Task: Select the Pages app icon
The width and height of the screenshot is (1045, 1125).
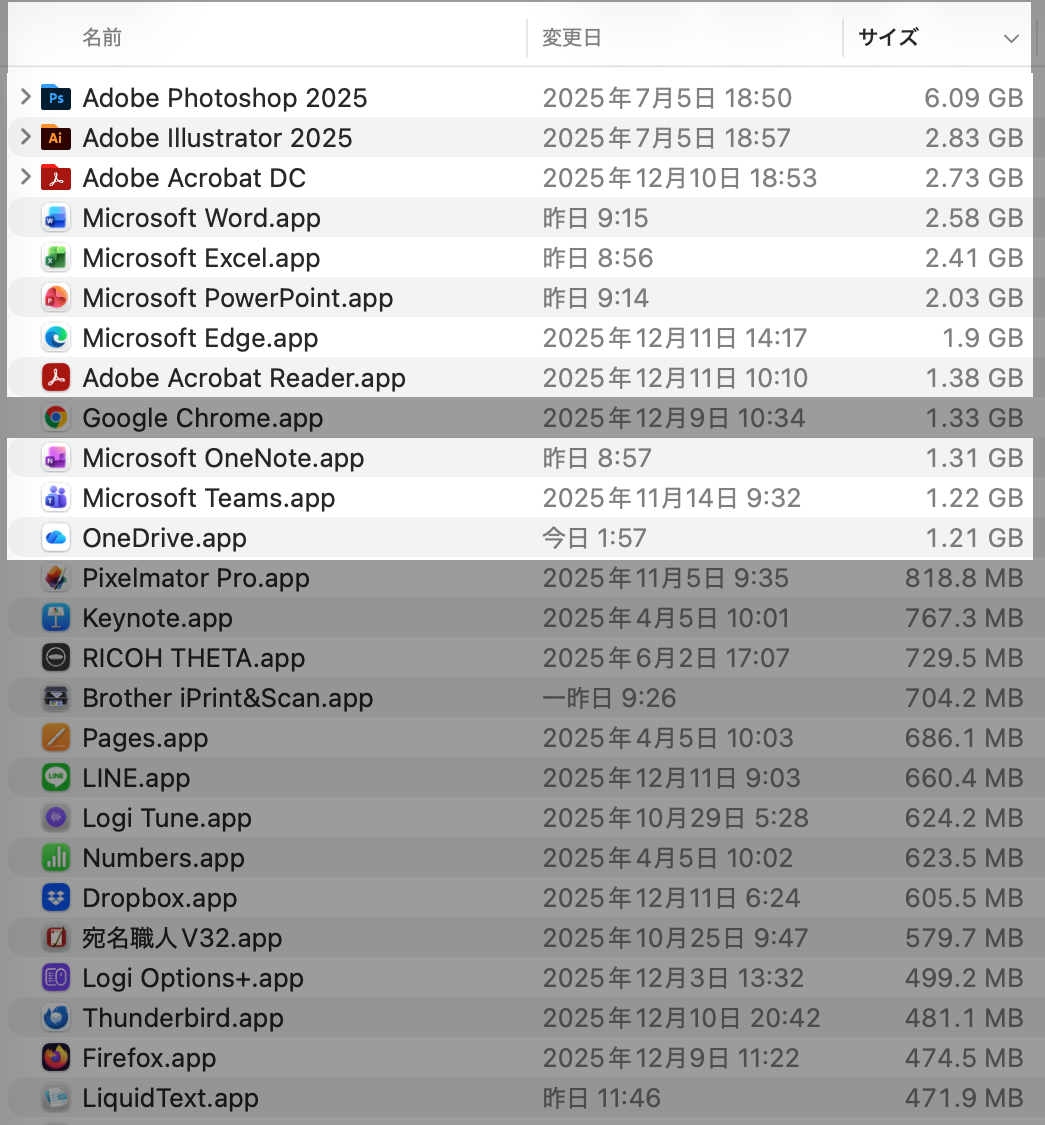Action: pyautogui.click(x=56, y=738)
